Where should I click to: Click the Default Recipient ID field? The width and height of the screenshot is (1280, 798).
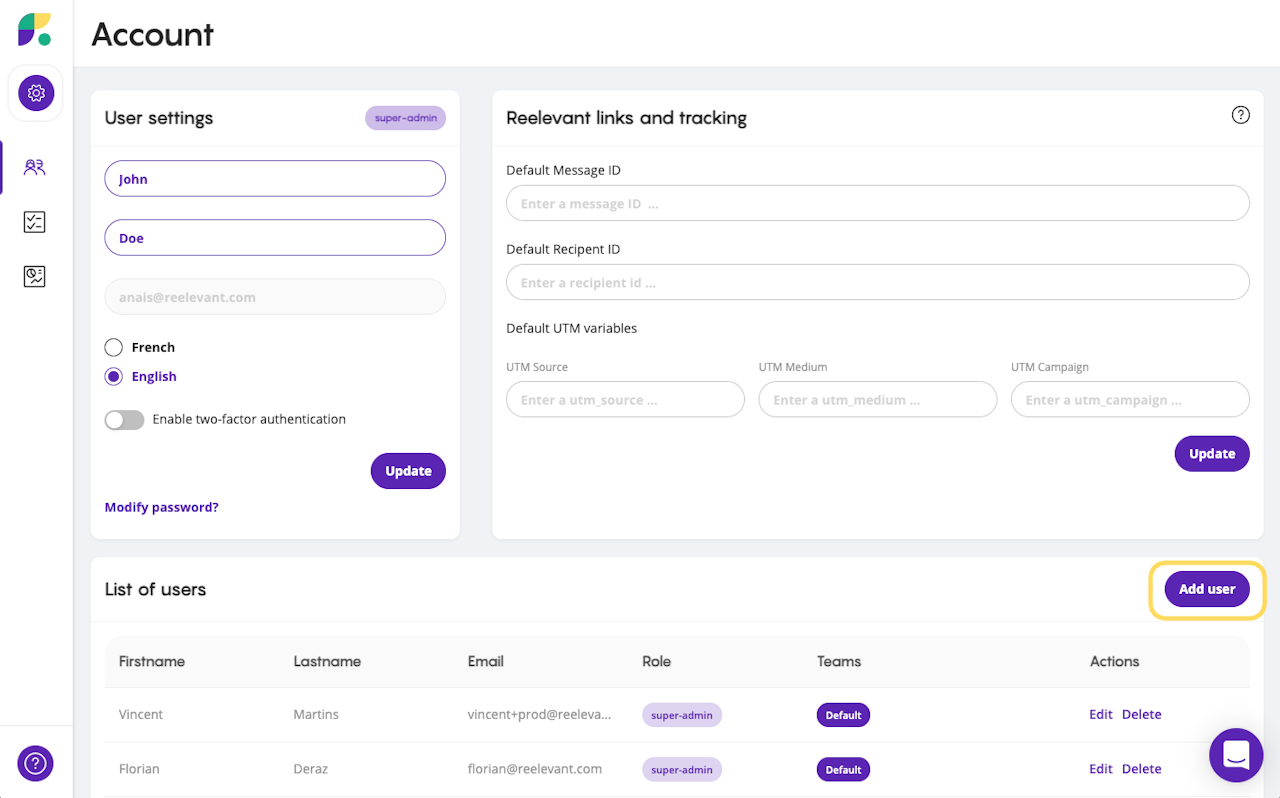[x=877, y=282]
